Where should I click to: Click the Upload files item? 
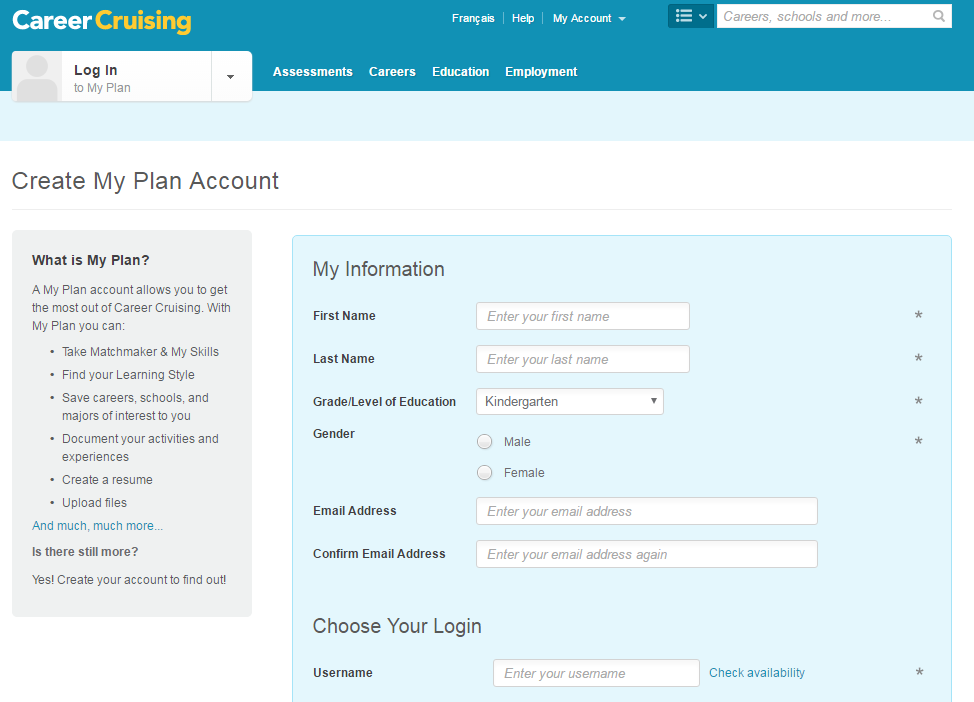[94, 503]
